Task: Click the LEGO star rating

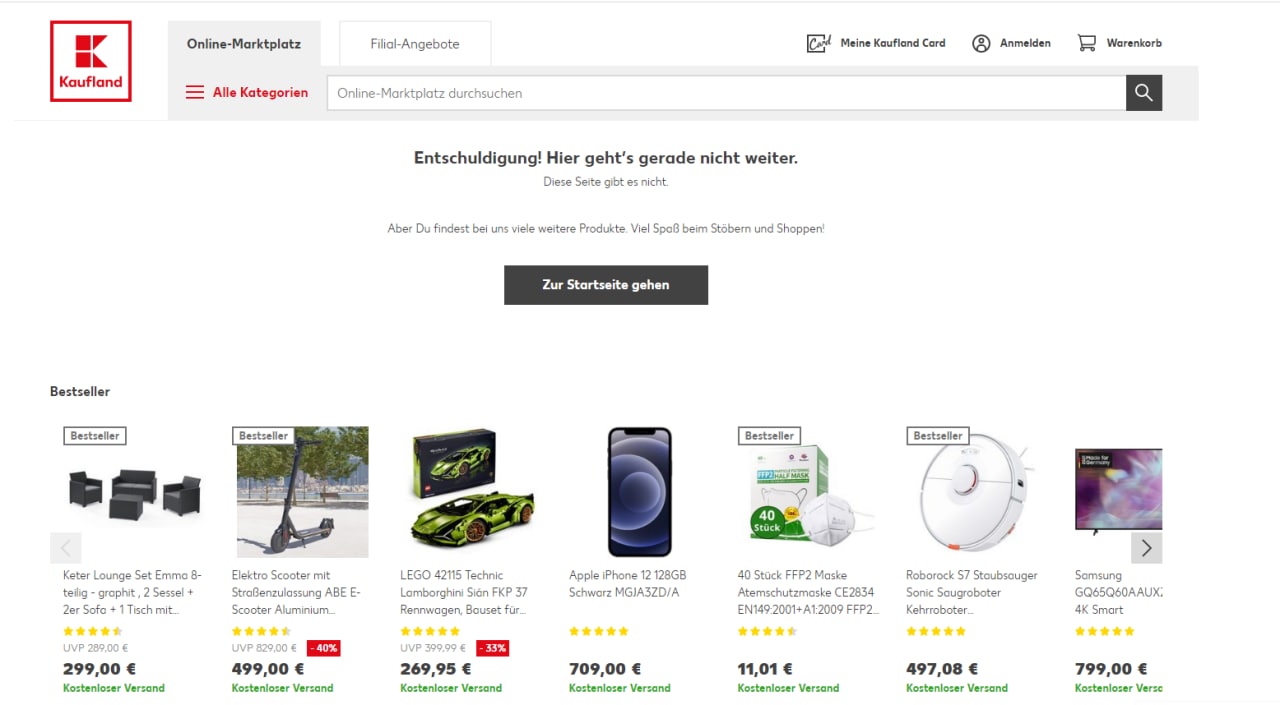Action: (430, 631)
